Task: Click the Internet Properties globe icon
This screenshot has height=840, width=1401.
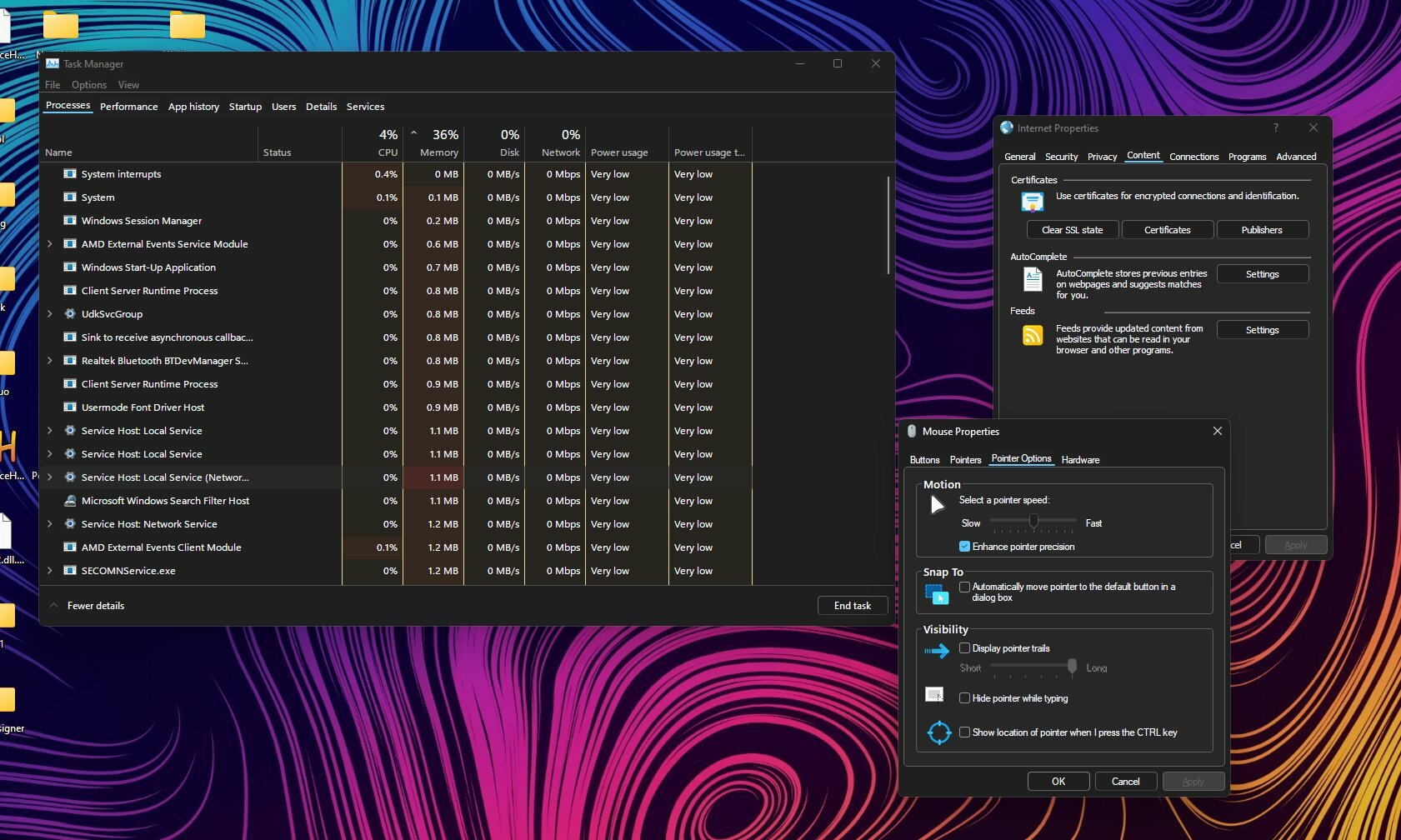Action: click(1007, 127)
